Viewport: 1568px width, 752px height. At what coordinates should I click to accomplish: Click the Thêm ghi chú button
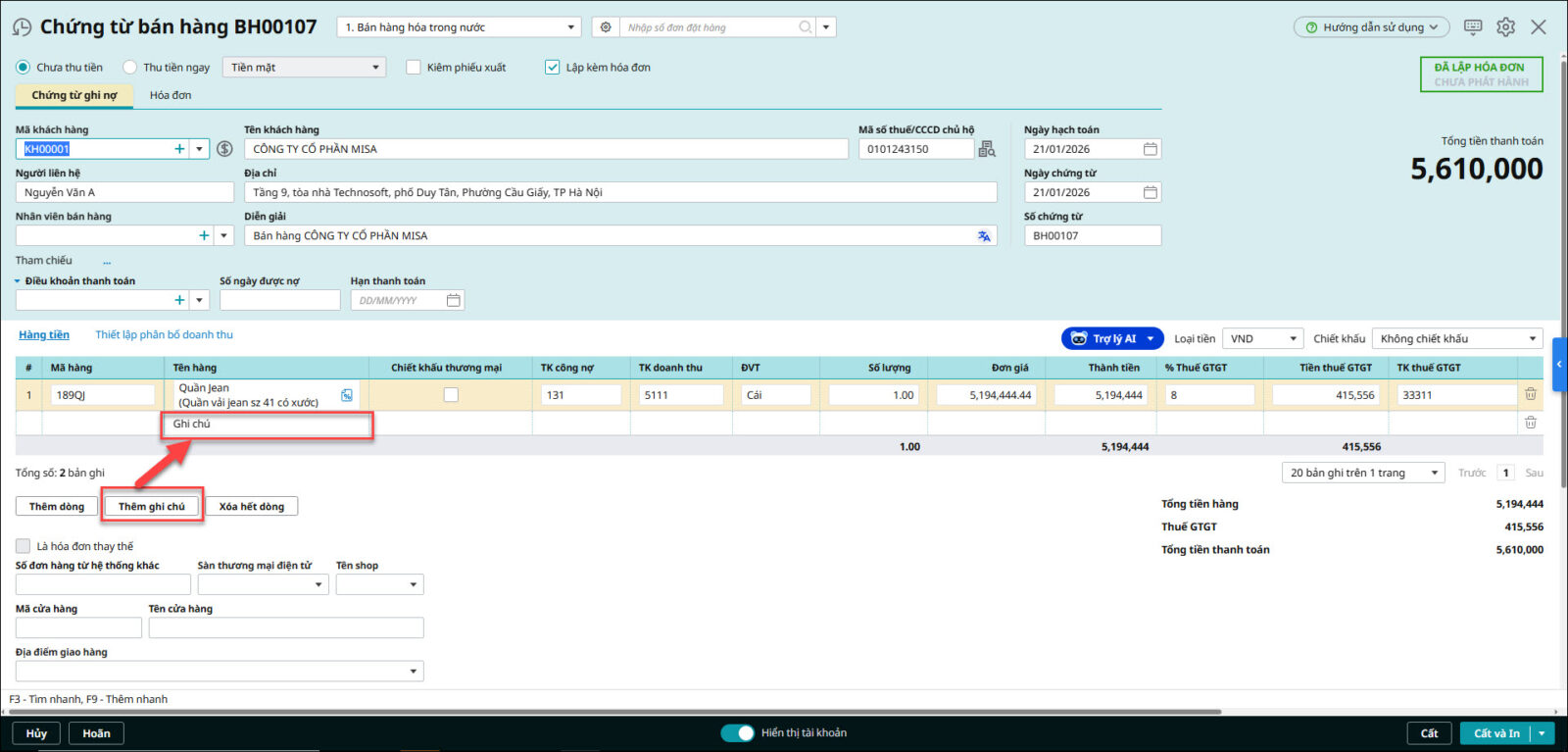pos(152,507)
